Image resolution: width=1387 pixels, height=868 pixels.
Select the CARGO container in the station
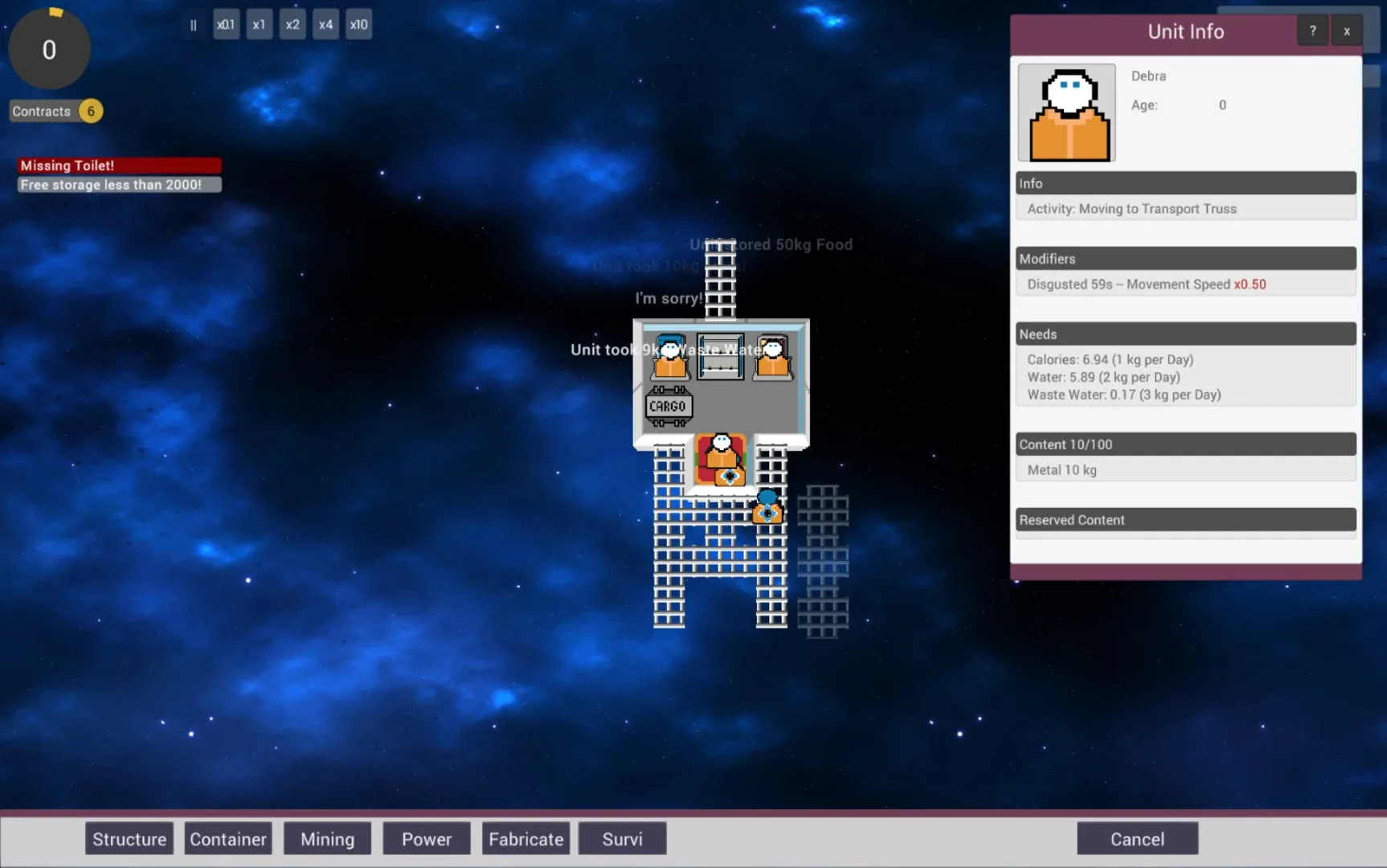(668, 407)
